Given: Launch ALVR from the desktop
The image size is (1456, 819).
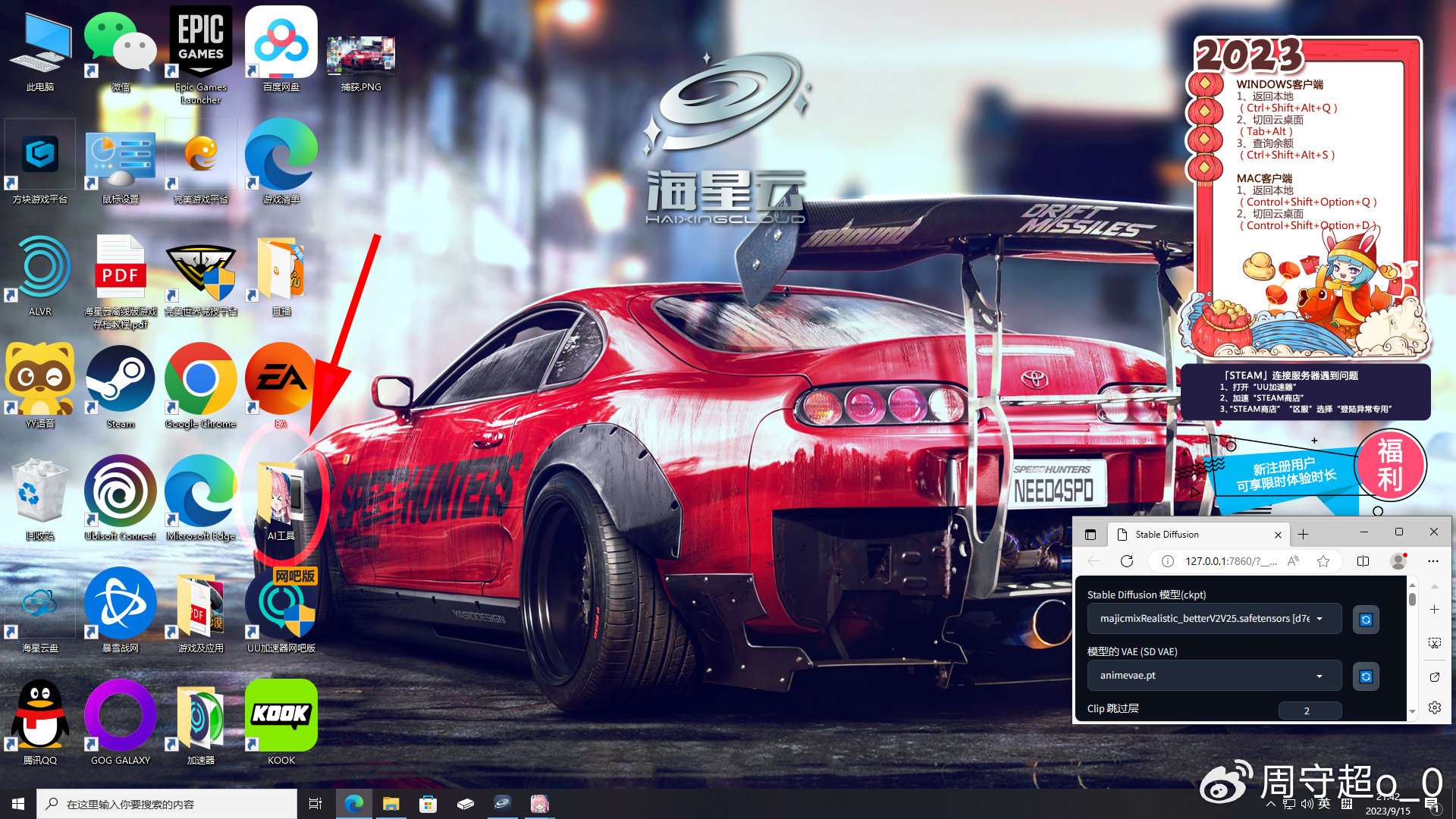Looking at the screenshot, I should (x=40, y=275).
